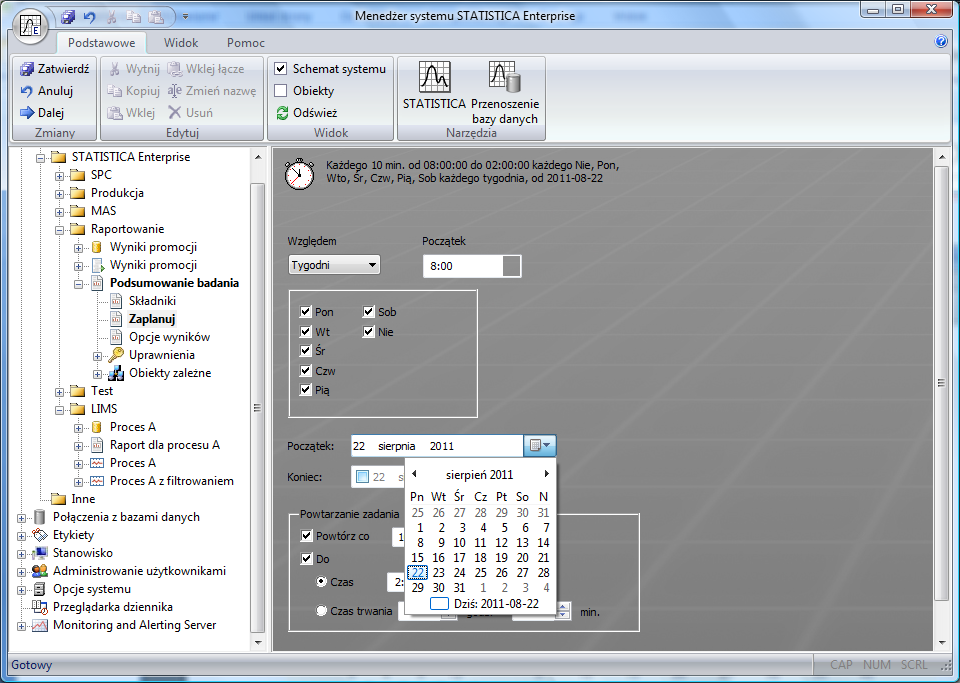The height and width of the screenshot is (683, 960).
Task: Click Monitoring and Alerting Server icon
Action: point(40,625)
